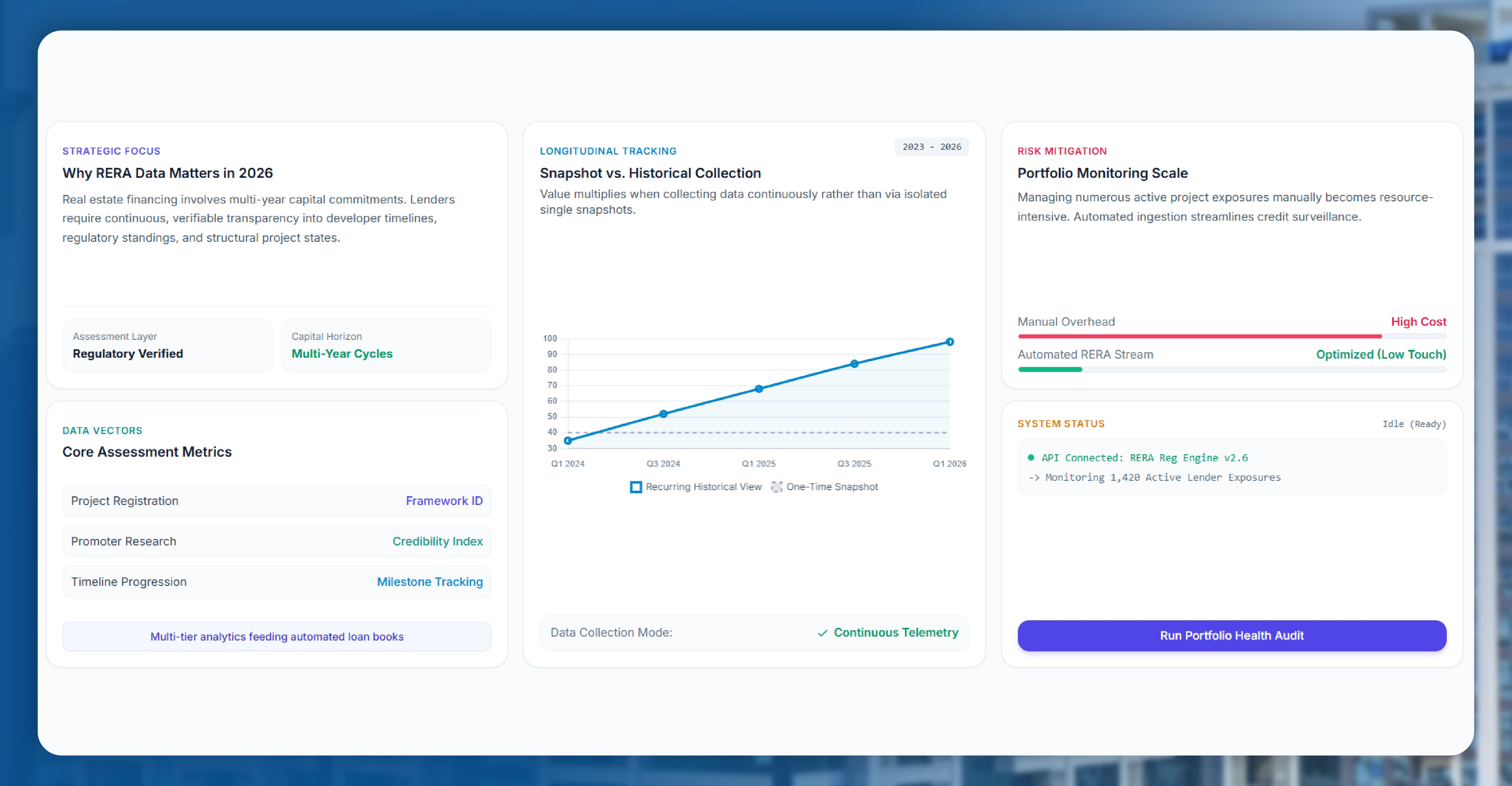
Task: Click the Idle (Ready) status text
Action: point(1414,424)
